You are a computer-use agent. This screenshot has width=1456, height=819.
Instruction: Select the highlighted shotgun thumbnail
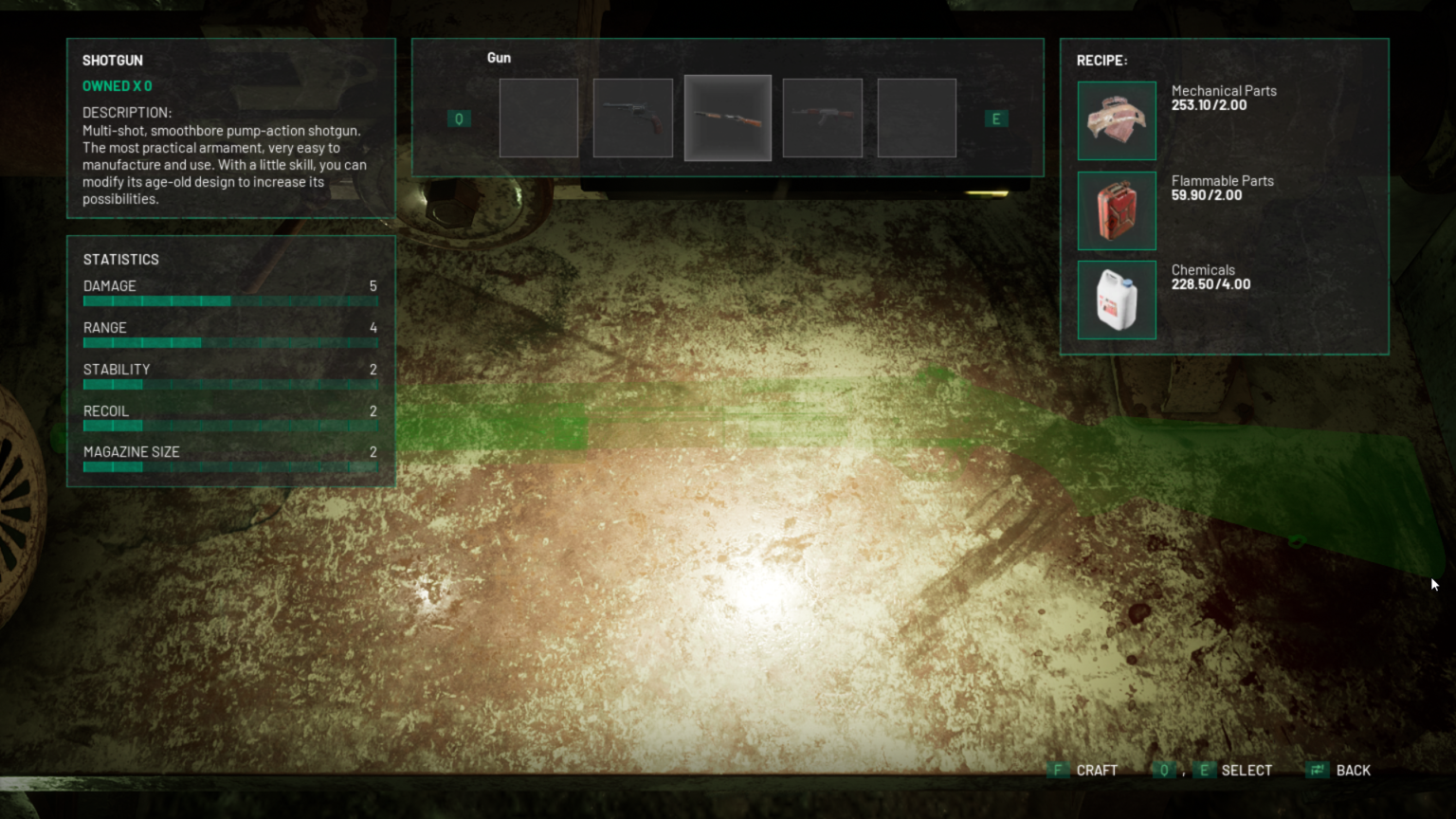(727, 118)
